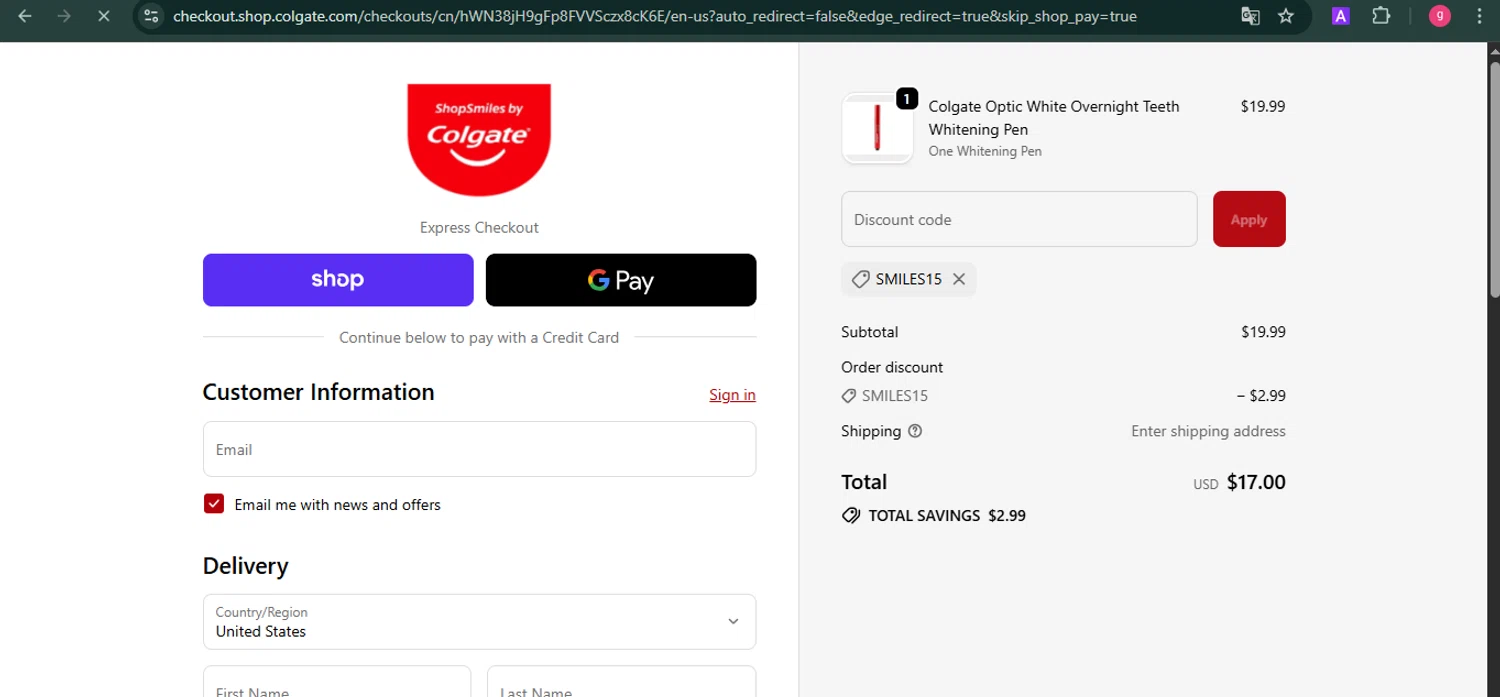This screenshot has width=1500, height=697.
Task: Click 'Continue below to pay with a Credit Card'
Action: point(479,337)
